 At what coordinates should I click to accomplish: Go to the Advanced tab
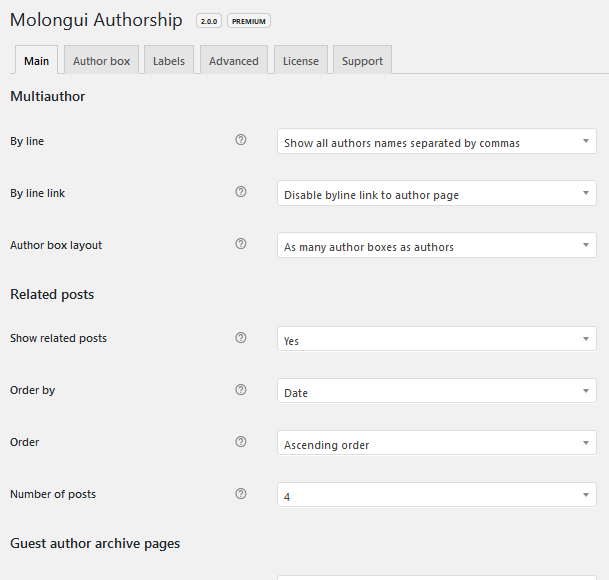(x=234, y=61)
